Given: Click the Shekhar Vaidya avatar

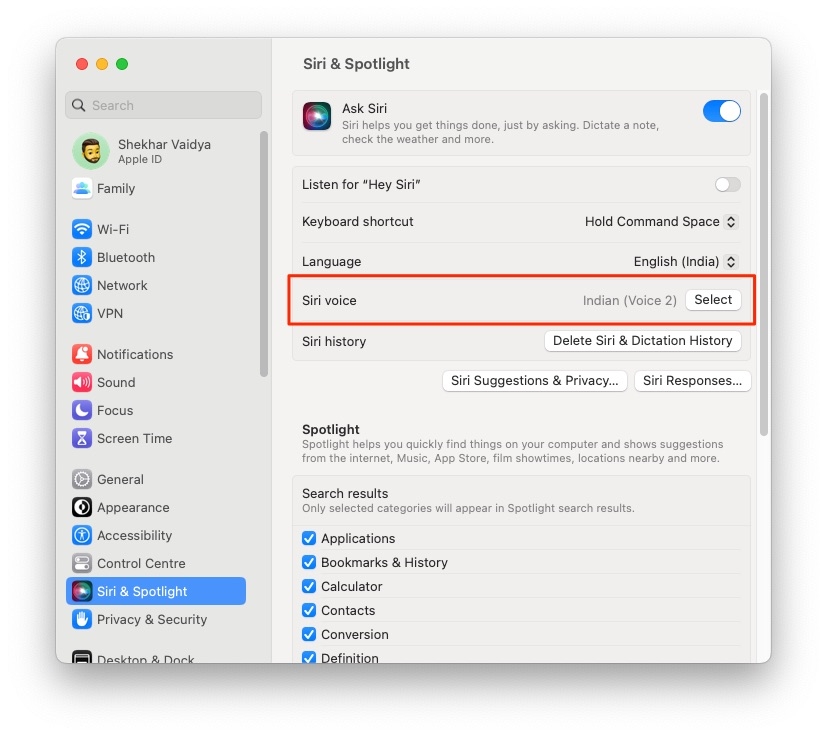Looking at the screenshot, I should point(91,151).
